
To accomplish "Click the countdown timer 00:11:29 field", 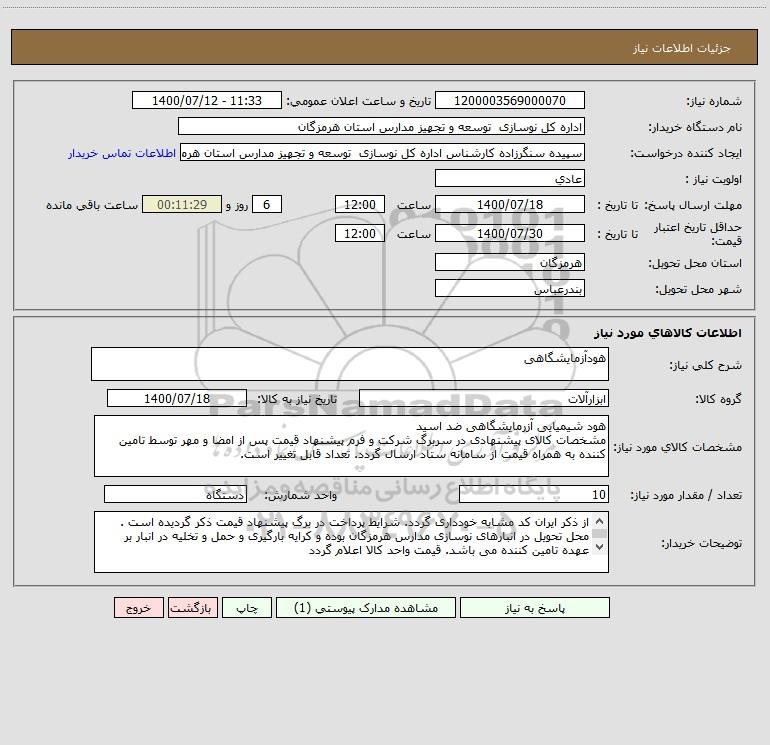I will coord(182,204).
